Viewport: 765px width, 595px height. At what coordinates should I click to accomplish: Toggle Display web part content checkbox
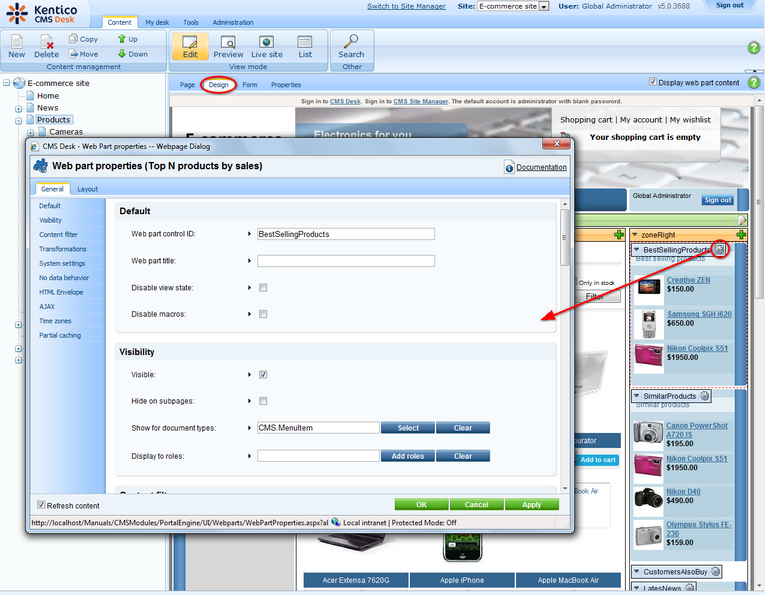653,82
